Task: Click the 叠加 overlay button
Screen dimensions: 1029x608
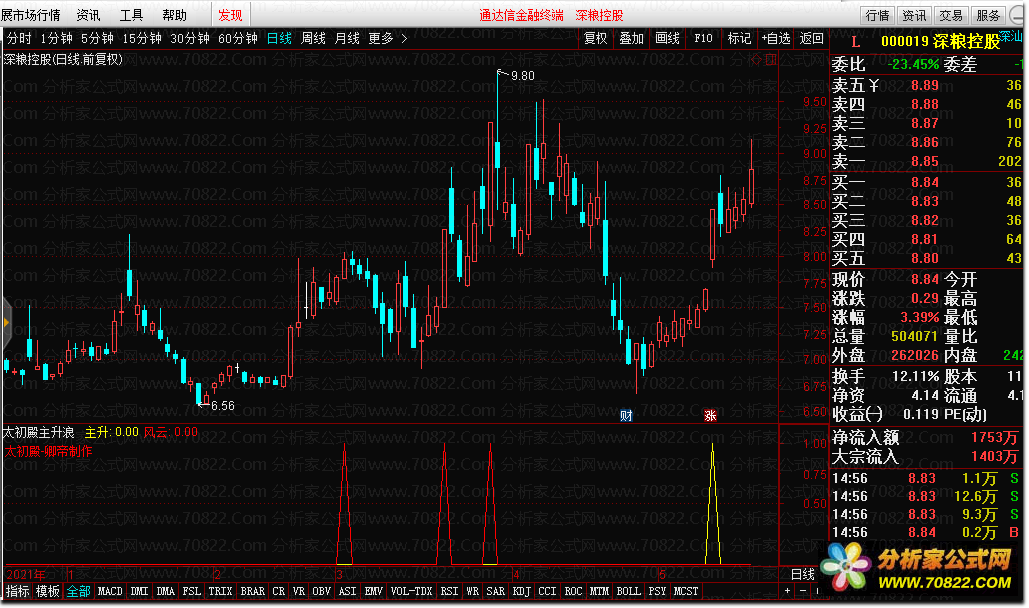Action: click(x=631, y=39)
